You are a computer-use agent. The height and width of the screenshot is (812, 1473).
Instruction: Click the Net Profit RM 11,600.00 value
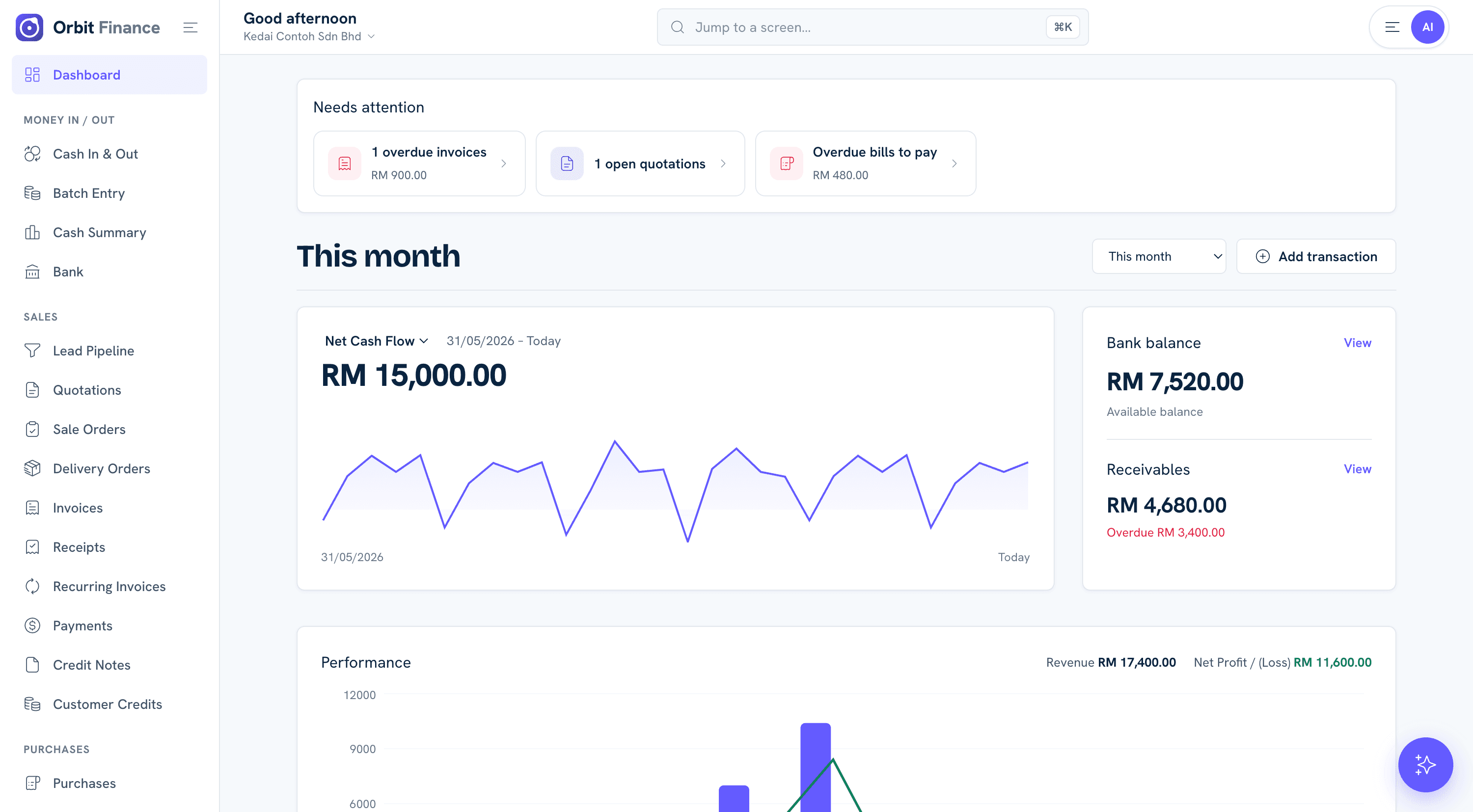coord(1333,662)
